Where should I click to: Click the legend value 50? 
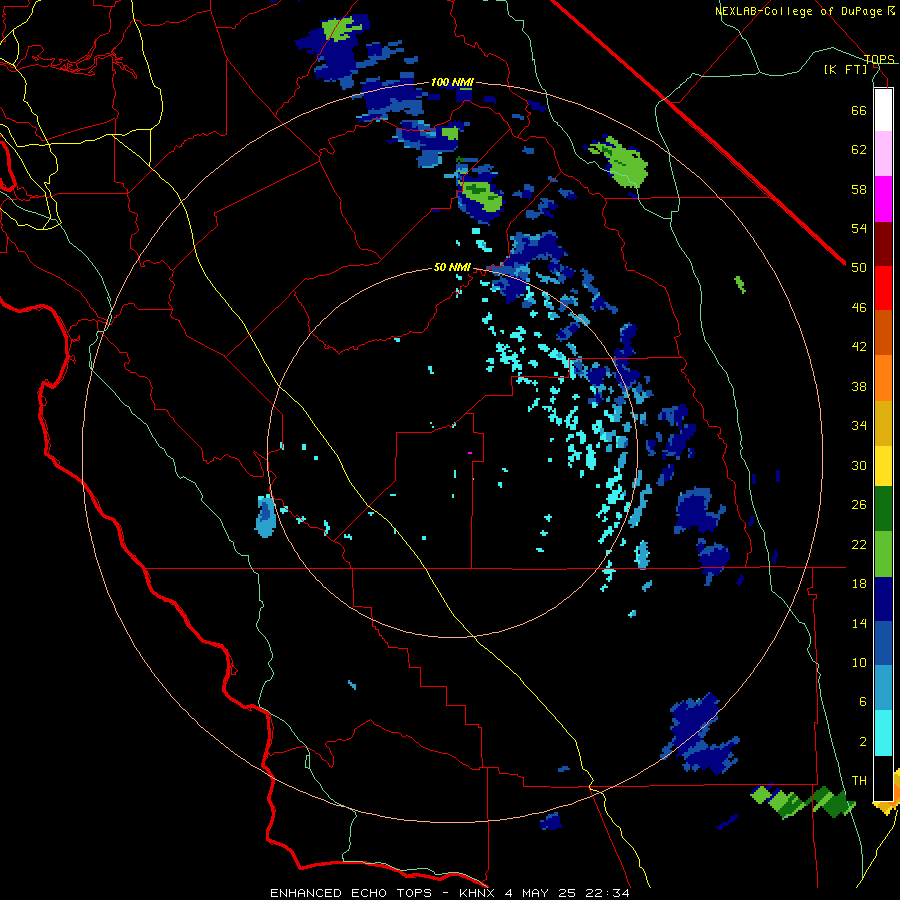859,267
